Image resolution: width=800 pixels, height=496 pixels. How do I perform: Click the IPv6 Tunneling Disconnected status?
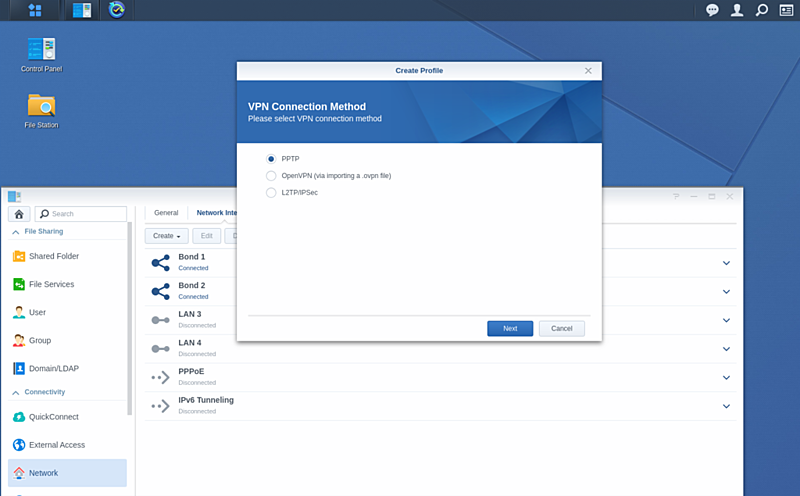pyautogui.click(x=197, y=411)
